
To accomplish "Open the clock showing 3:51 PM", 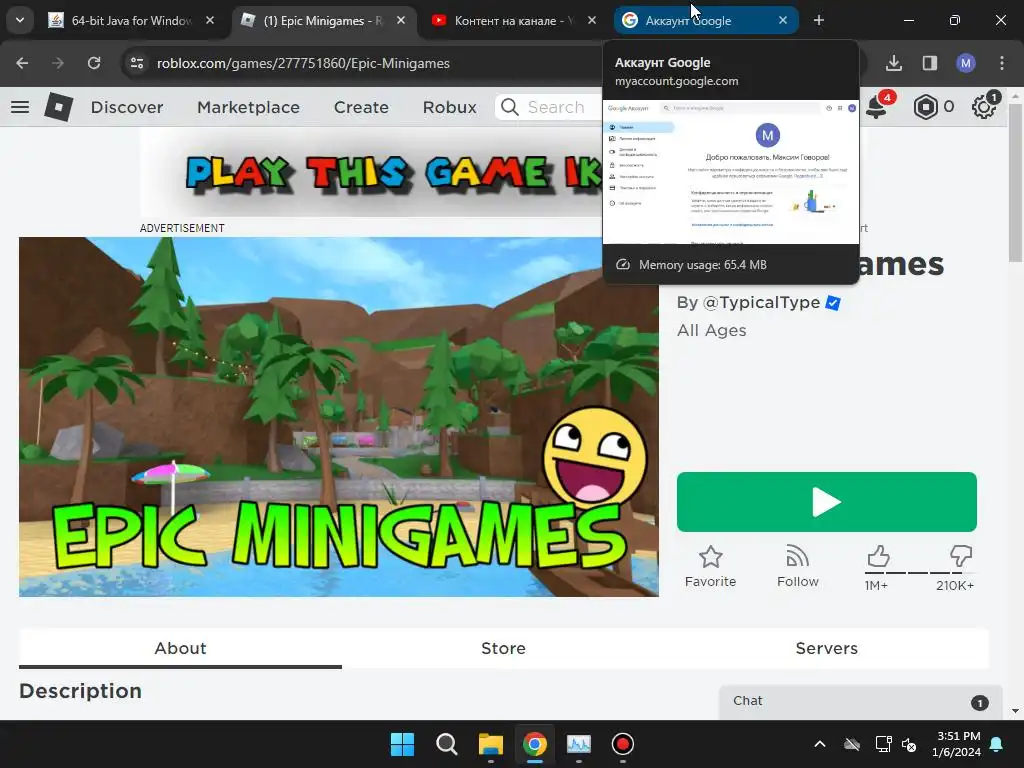I will (x=957, y=744).
